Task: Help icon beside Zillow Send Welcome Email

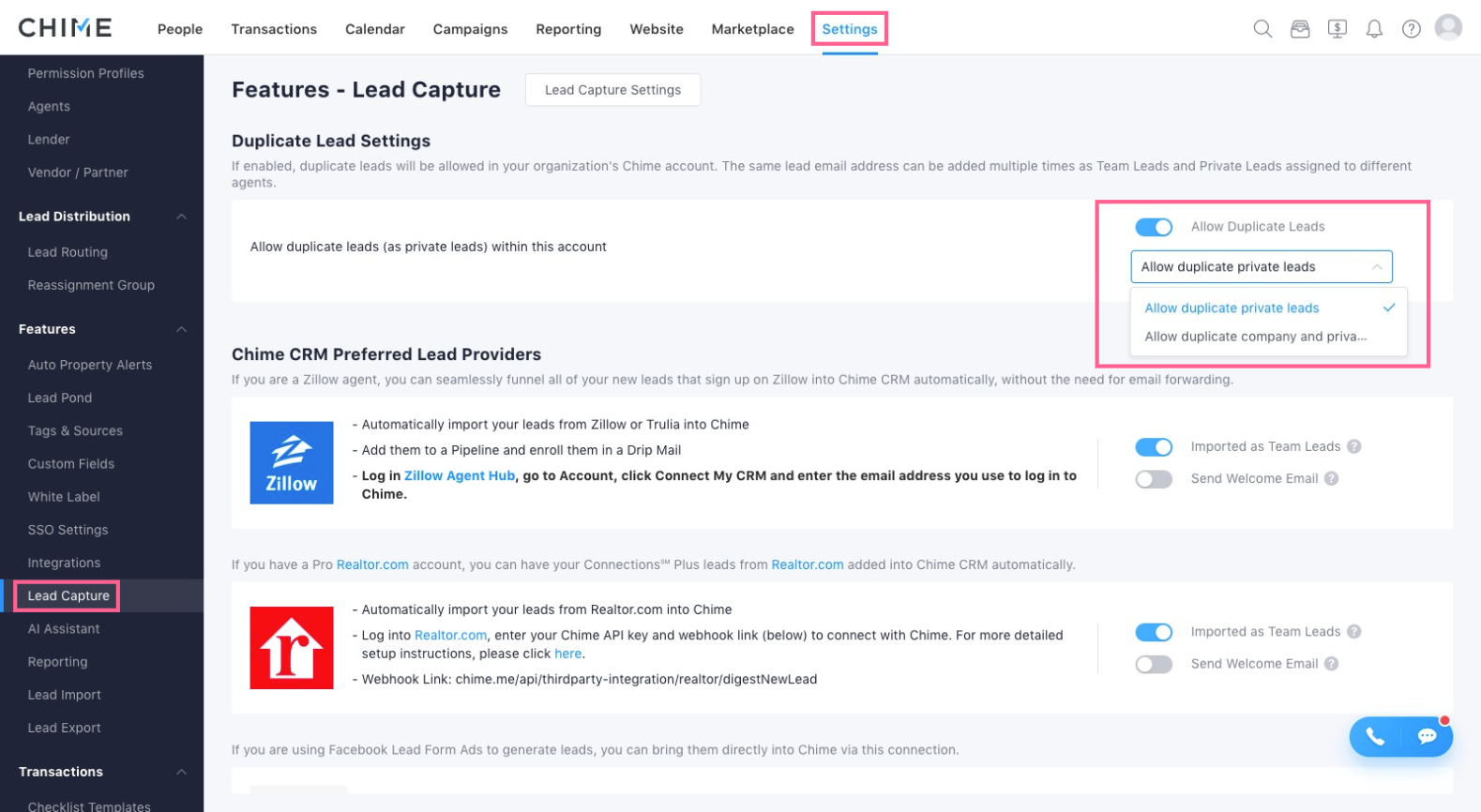Action: 1332,478
